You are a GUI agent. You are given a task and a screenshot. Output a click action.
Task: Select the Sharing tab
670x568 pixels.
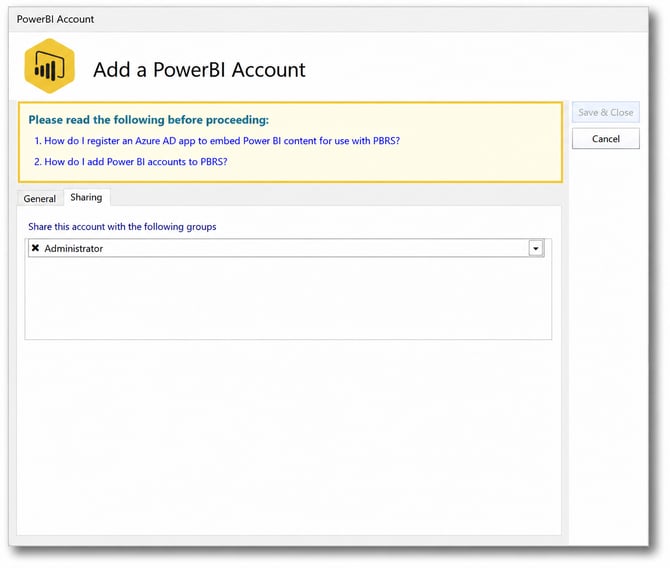point(86,197)
